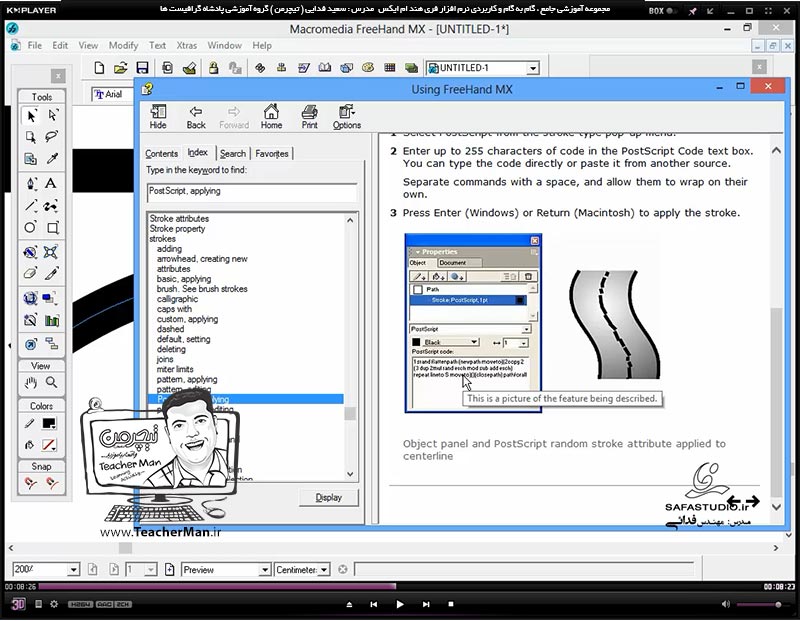This screenshot has width=800, height=621.
Task: Switch to the Search tab
Action: tap(233, 154)
